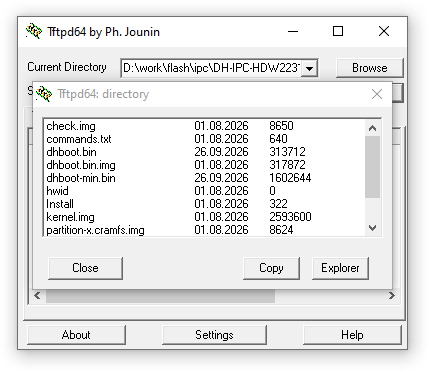Open the About dialog
This screenshot has width=429, height=372.
pos(76,335)
